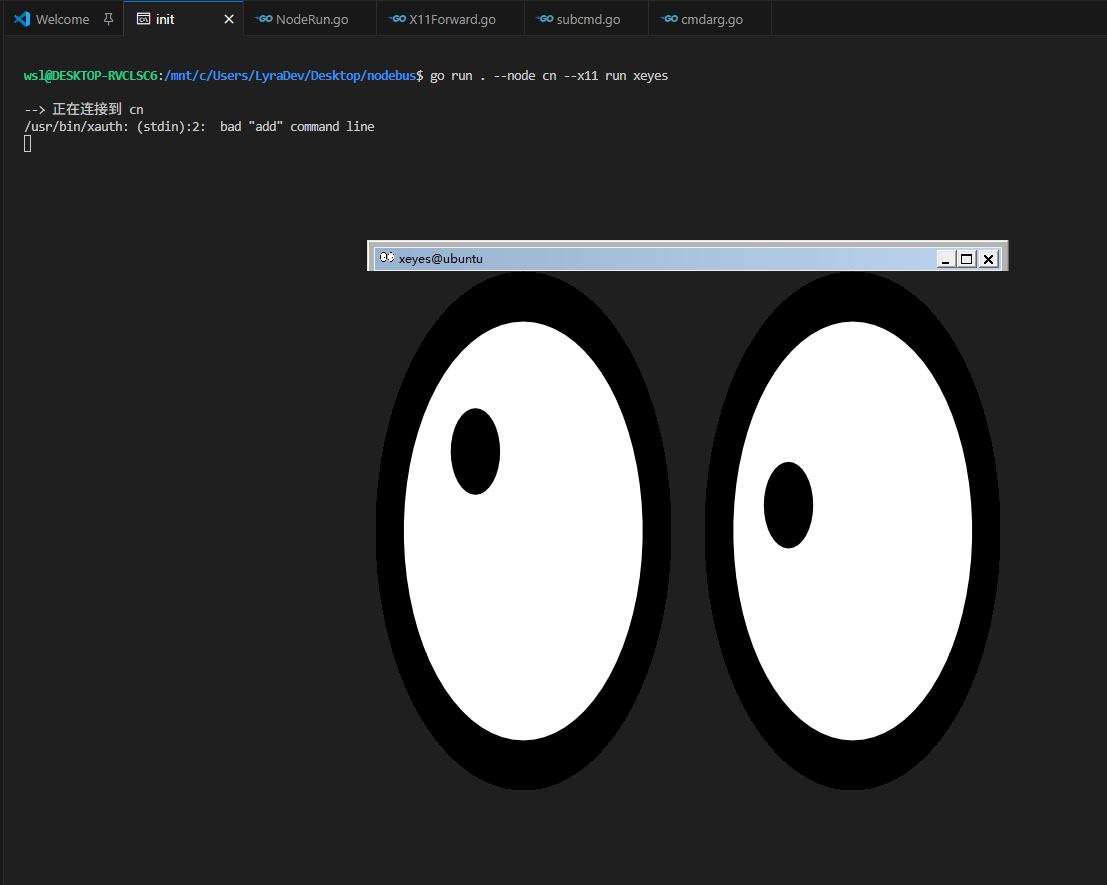
Task: Click the terminal icon on init tab
Action: click(x=143, y=19)
